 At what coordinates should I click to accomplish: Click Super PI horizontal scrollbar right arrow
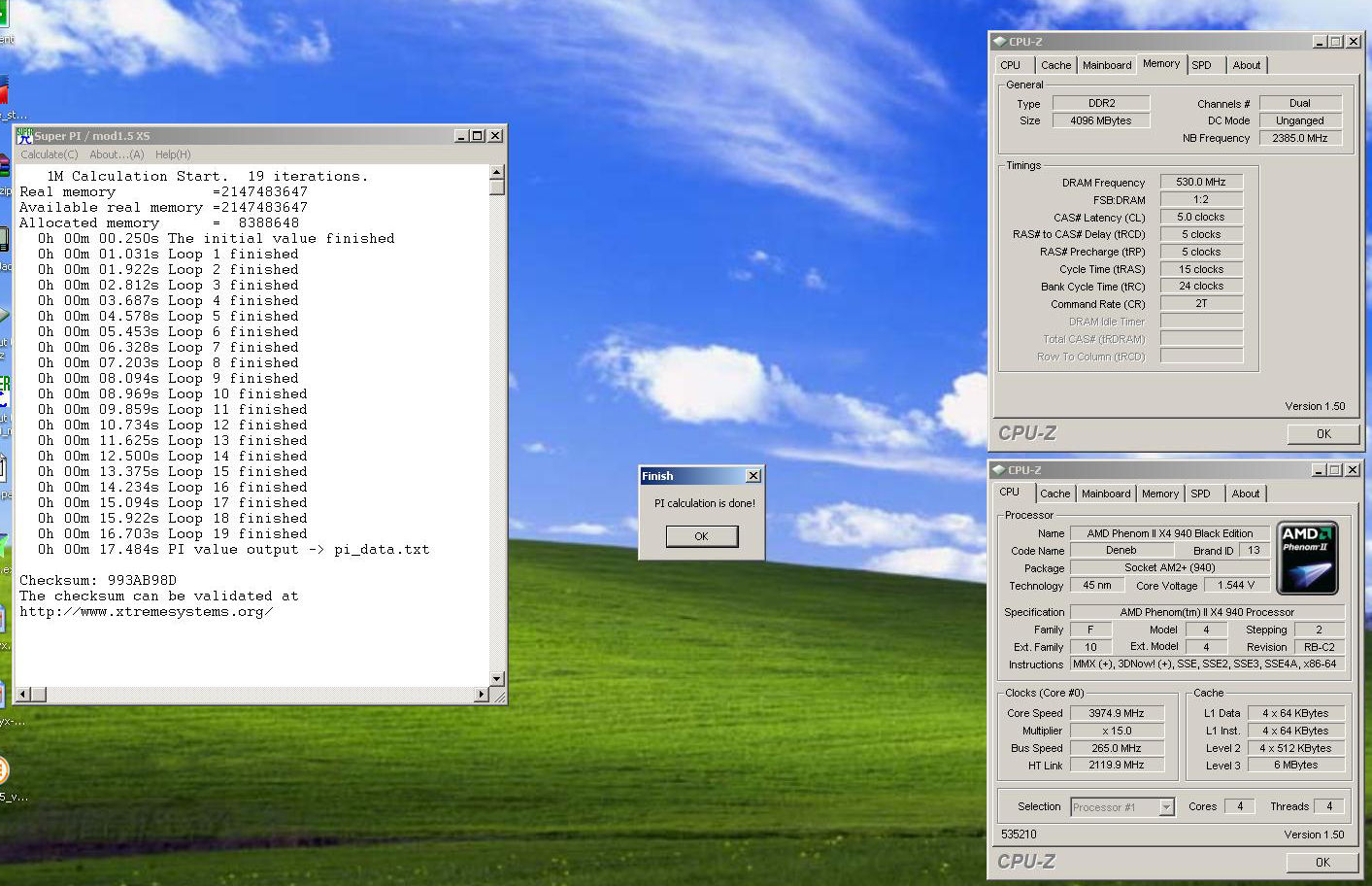[x=482, y=694]
